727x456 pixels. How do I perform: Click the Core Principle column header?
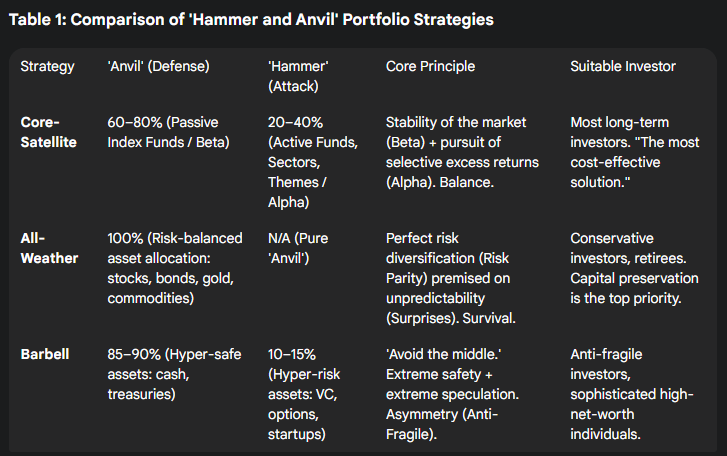point(430,67)
